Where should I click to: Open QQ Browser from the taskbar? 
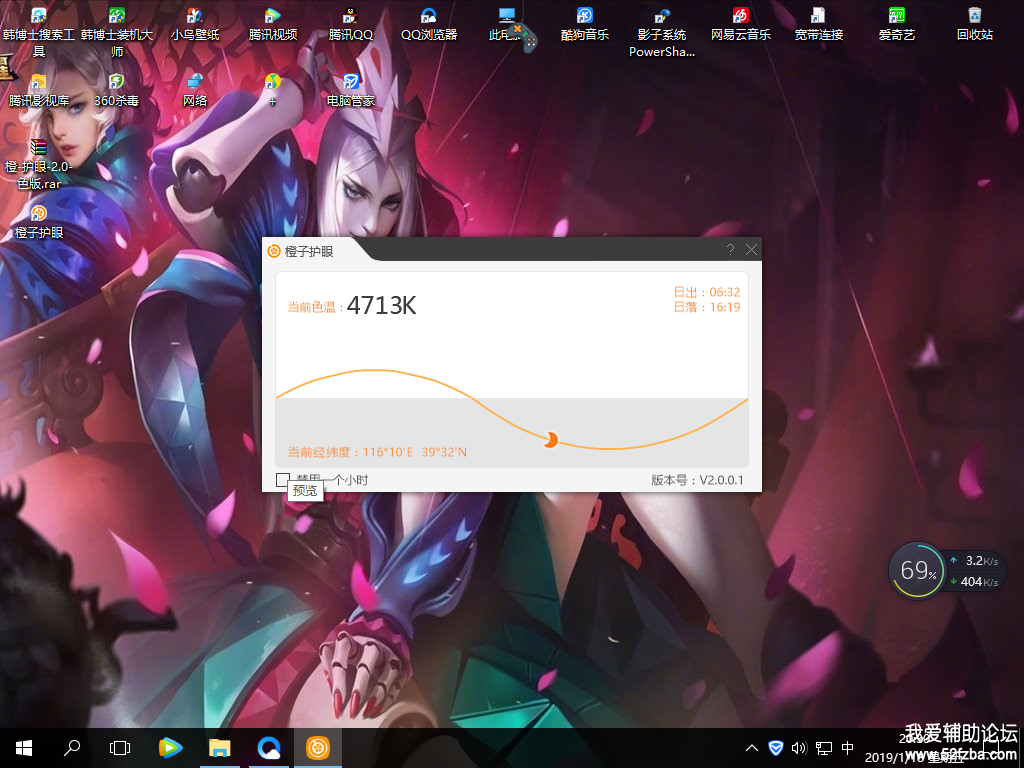268,748
